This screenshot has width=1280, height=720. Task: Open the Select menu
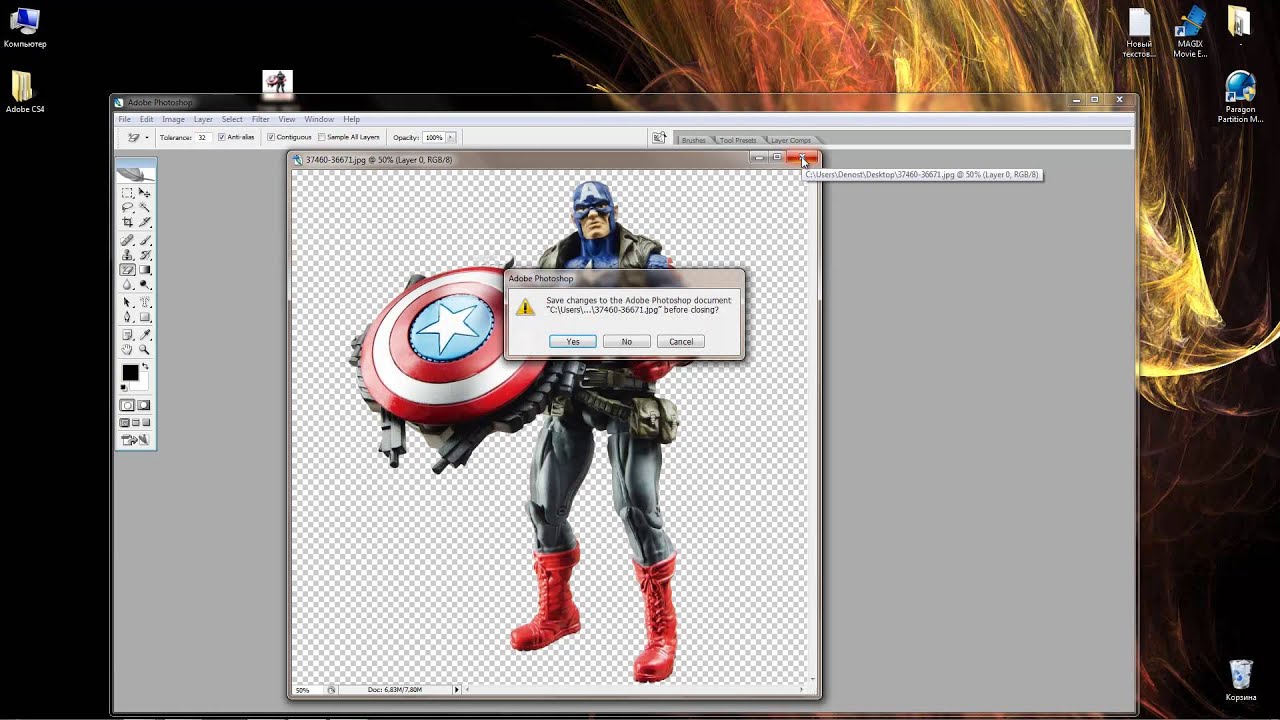click(x=232, y=119)
